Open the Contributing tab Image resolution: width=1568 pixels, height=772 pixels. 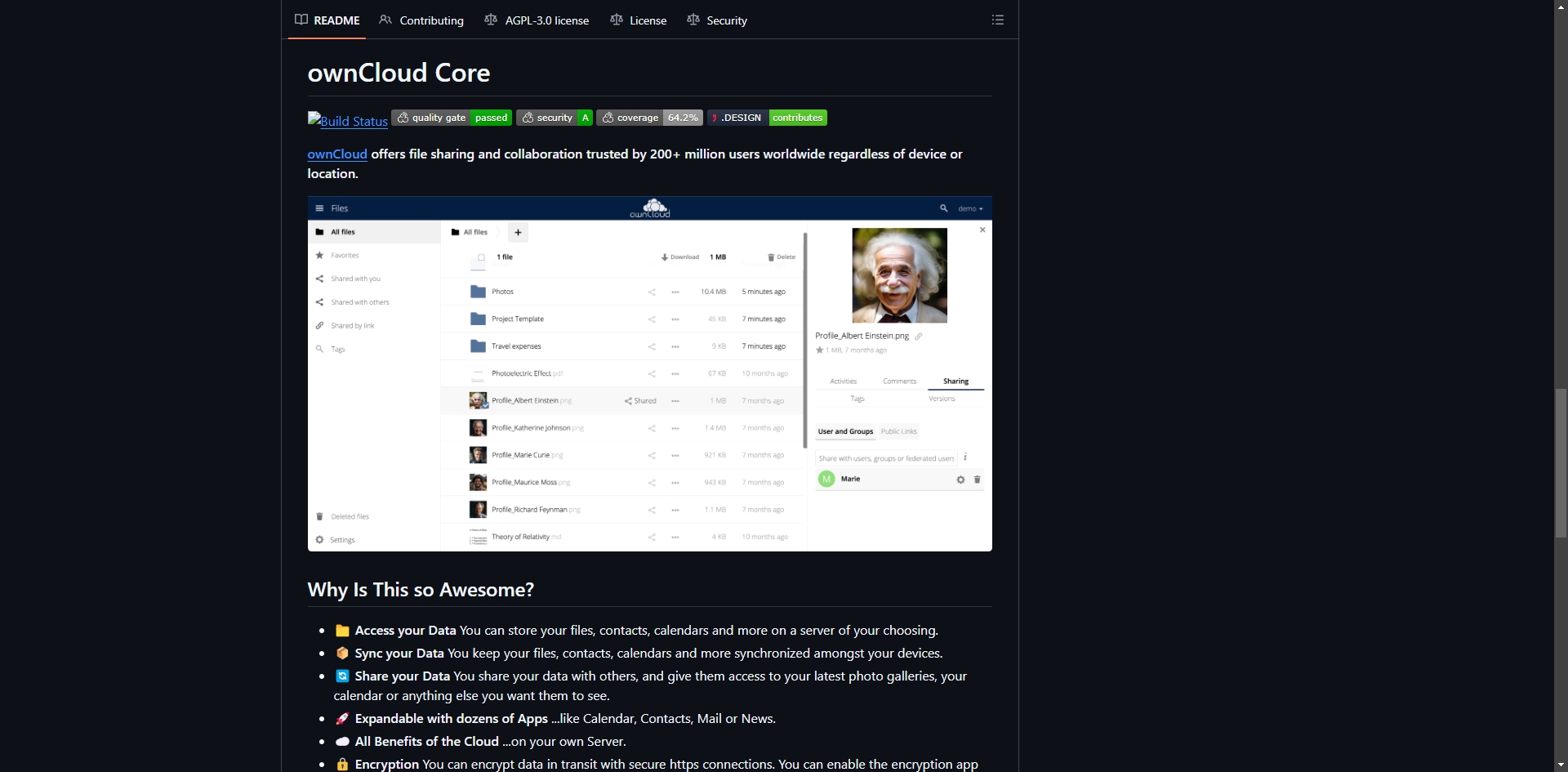pyautogui.click(x=421, y=20)
